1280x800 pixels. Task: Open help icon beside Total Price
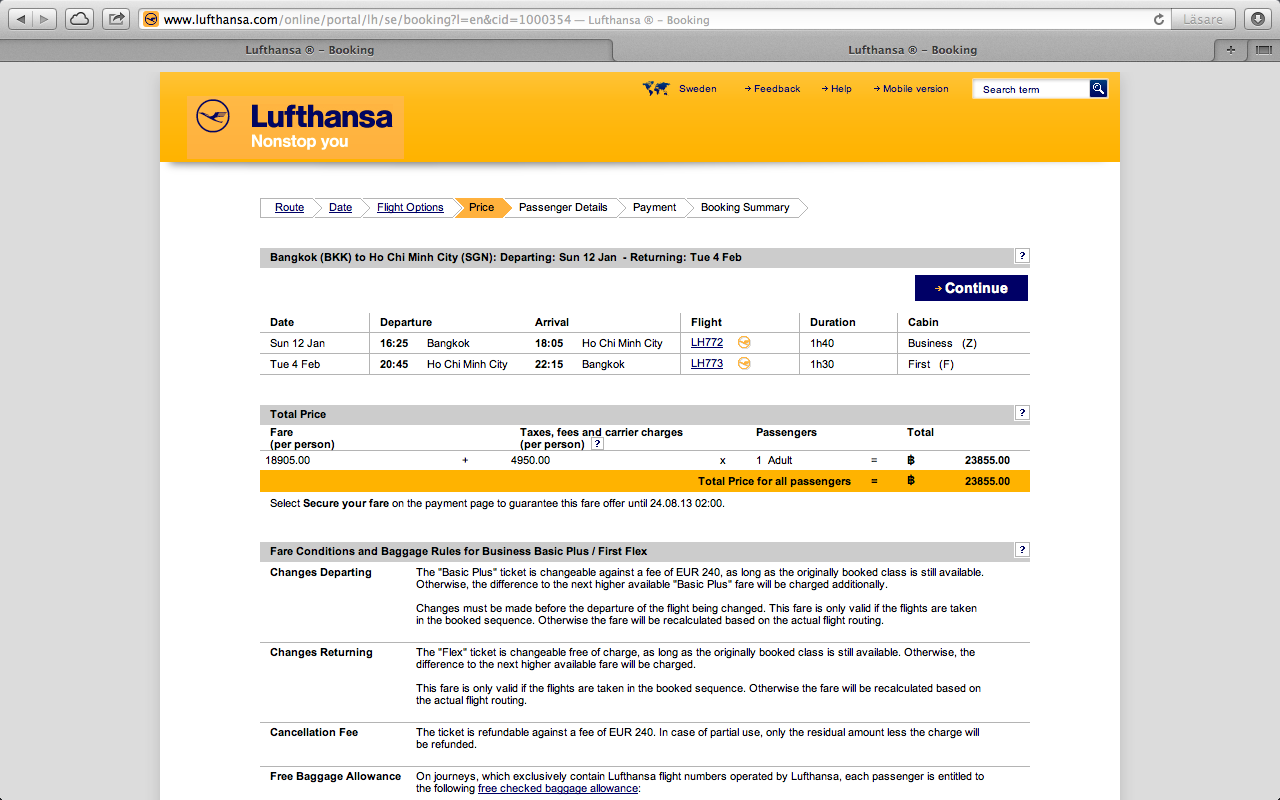click(1022, 413)
